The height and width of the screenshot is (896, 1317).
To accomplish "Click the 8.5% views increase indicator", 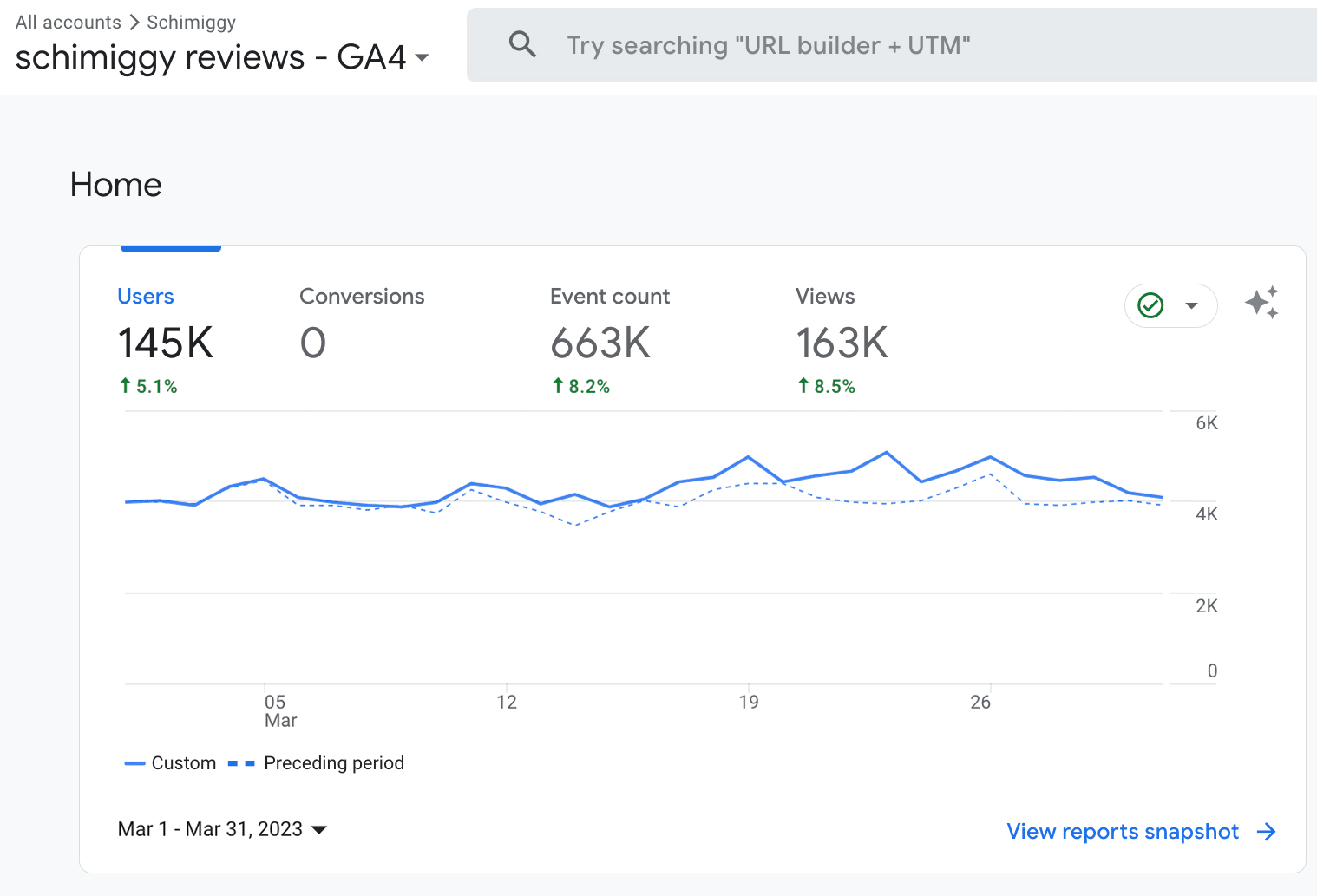I will coord(827,386).
